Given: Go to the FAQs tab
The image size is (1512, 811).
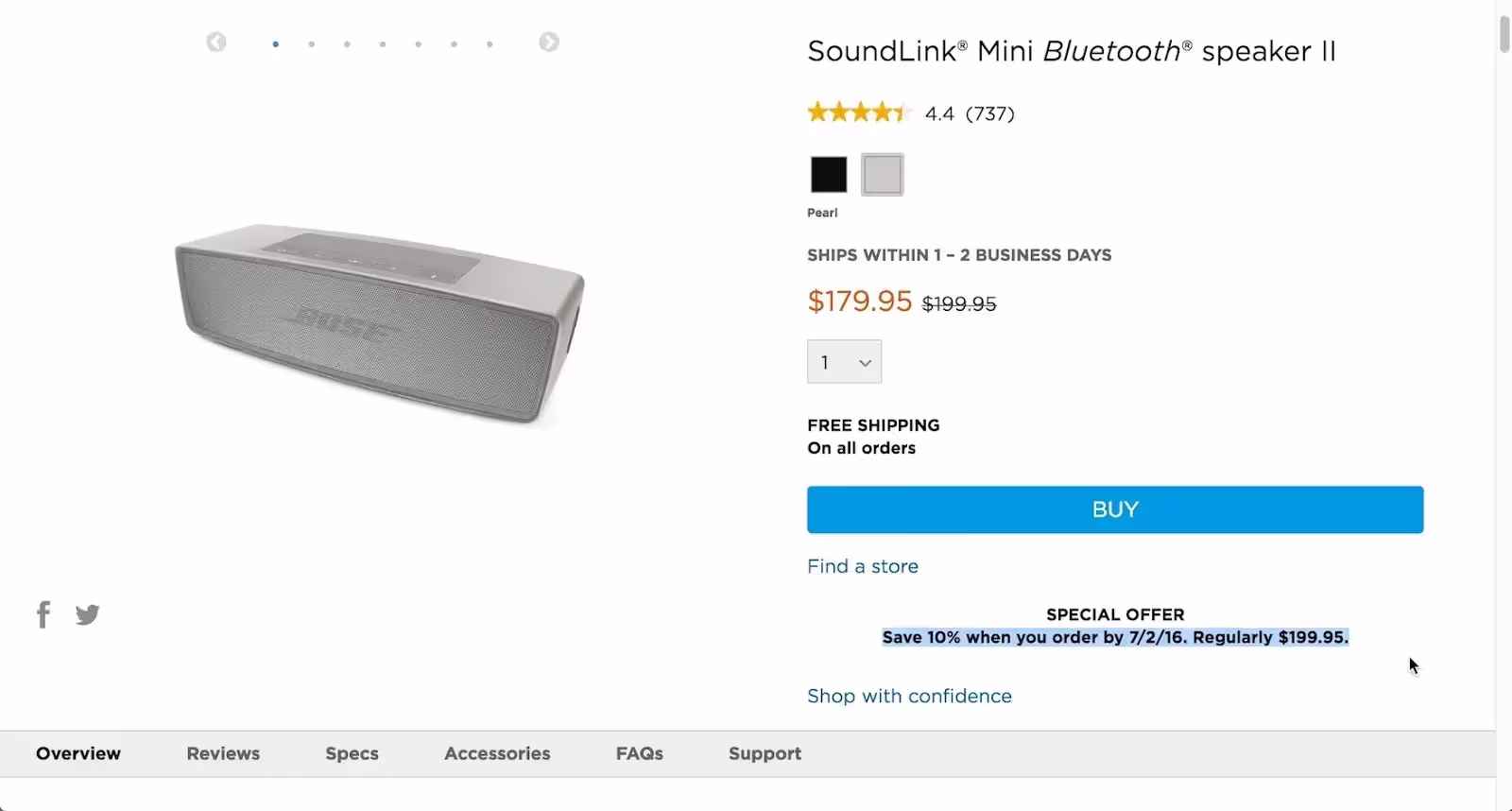Looking at the screenshot, I should [x=640, y=753].
